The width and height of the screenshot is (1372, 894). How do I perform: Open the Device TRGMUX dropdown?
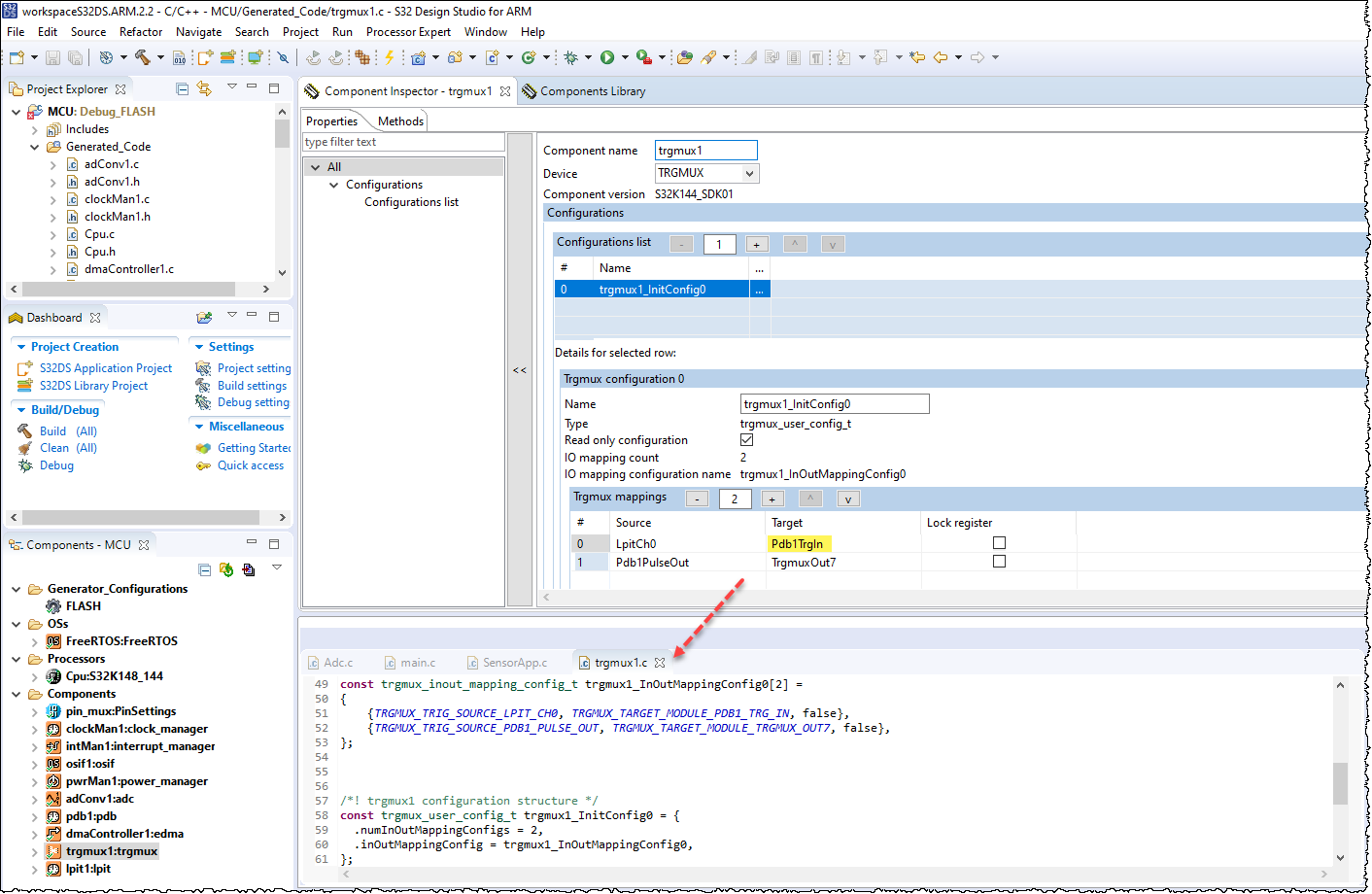[x=749, y=173]
